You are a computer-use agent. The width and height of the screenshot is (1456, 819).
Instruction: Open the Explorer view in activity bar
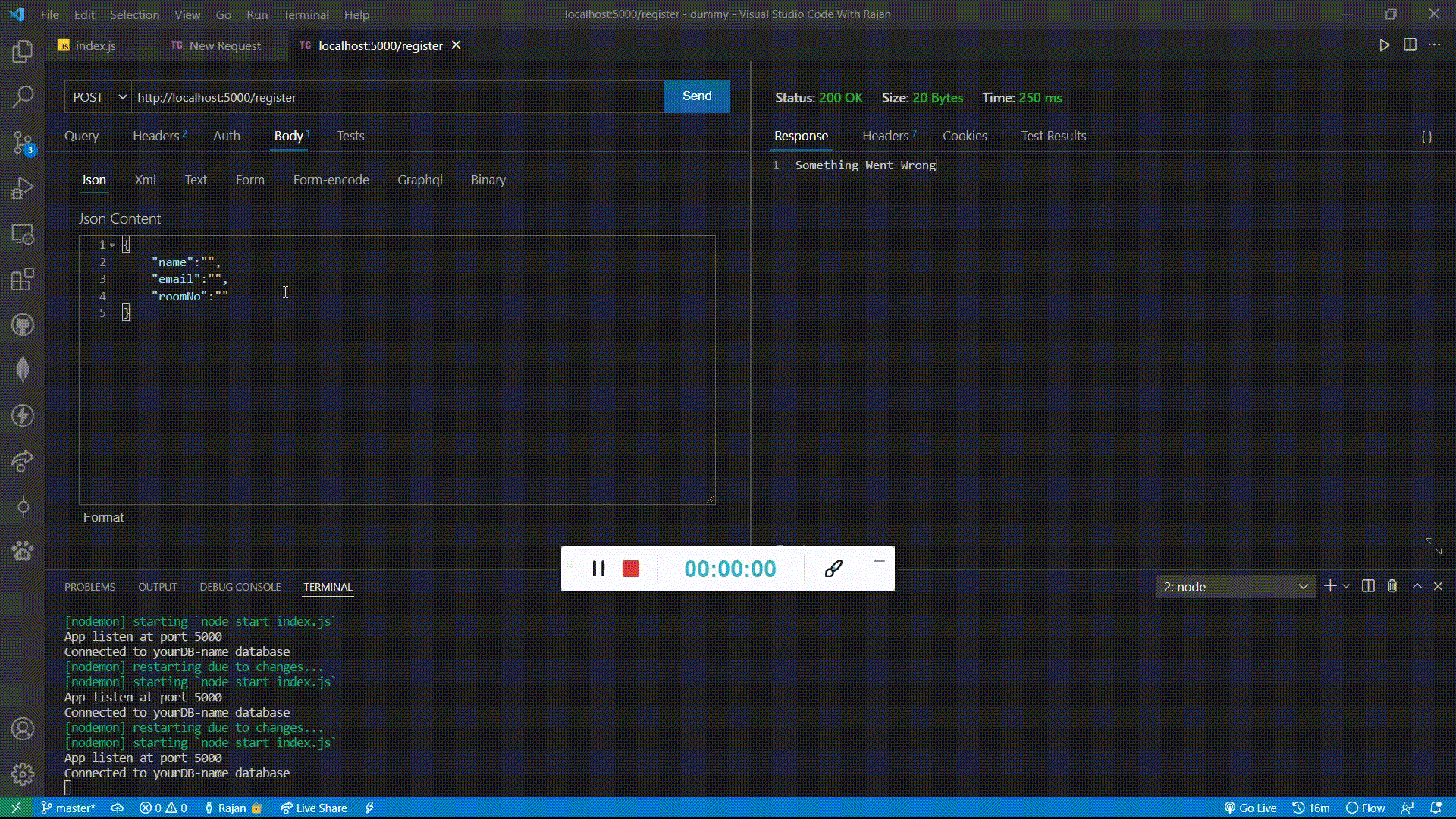[x=23, y=52]
